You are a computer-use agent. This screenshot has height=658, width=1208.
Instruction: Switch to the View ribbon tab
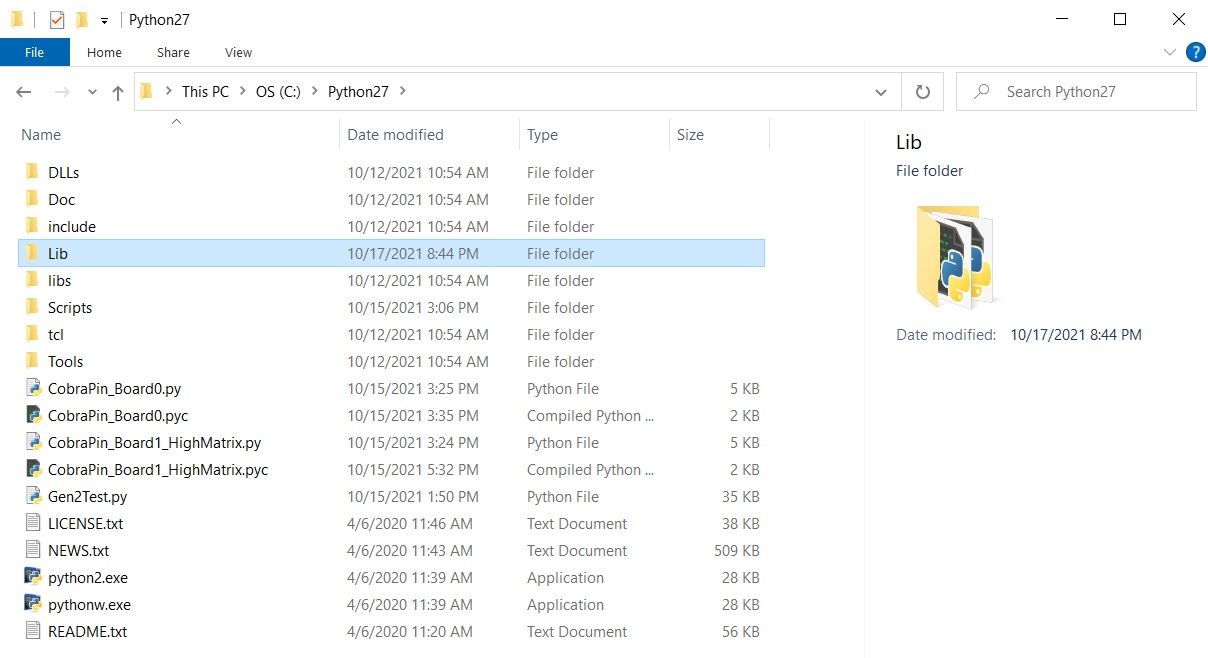pyautogui.click(x=238, y=52)
